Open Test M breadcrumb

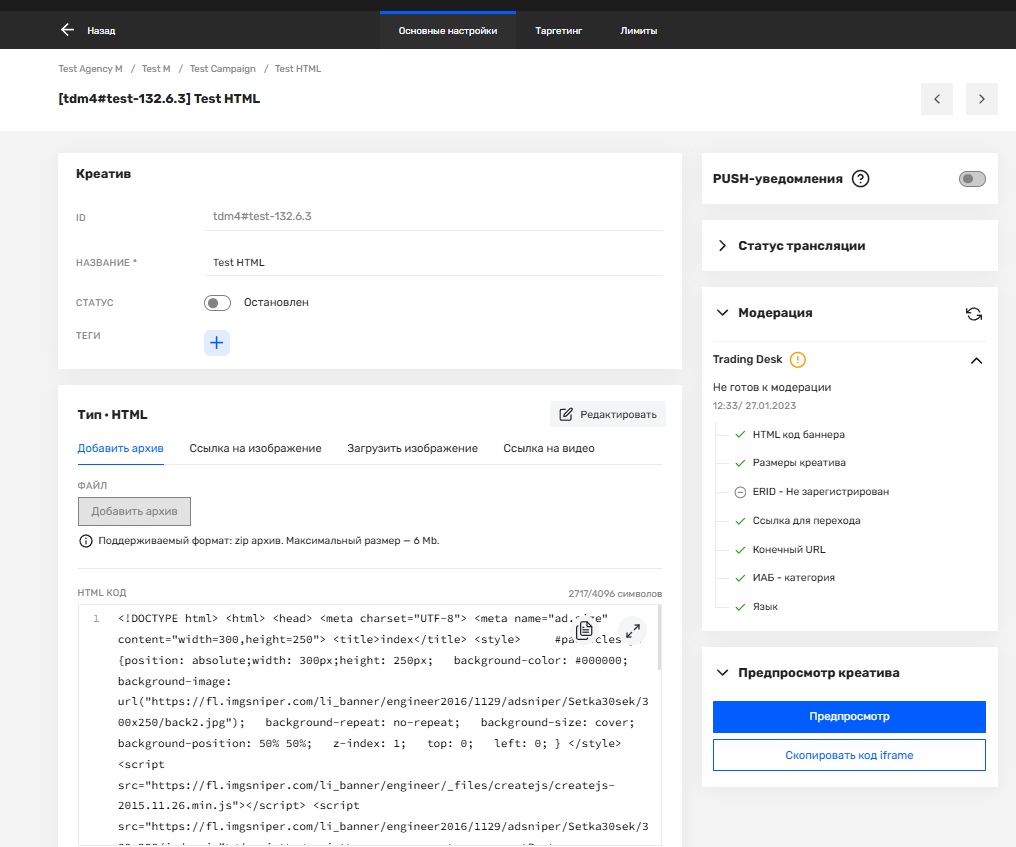coord(156,69)
